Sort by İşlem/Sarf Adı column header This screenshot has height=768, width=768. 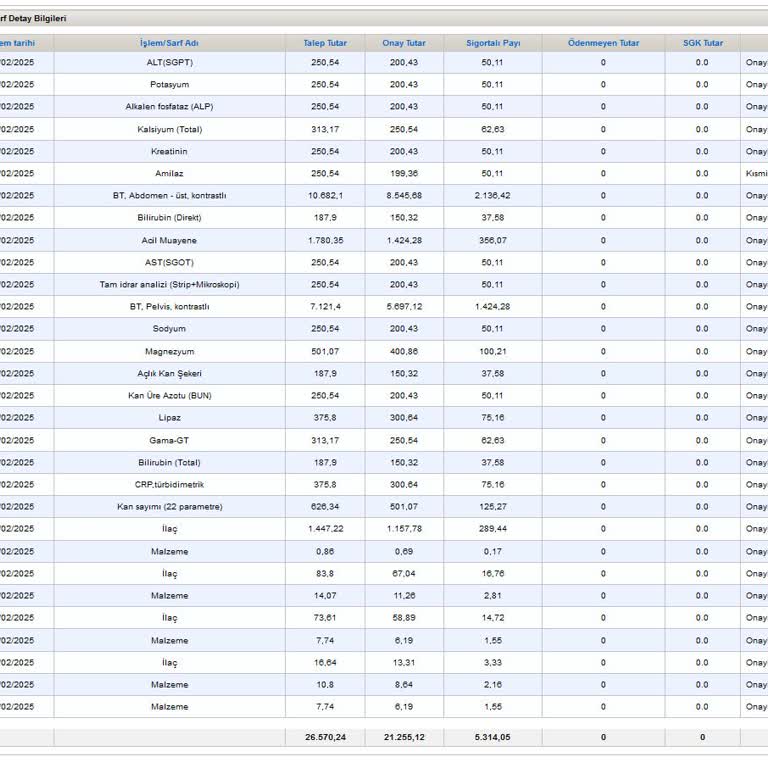click(169, 43)
